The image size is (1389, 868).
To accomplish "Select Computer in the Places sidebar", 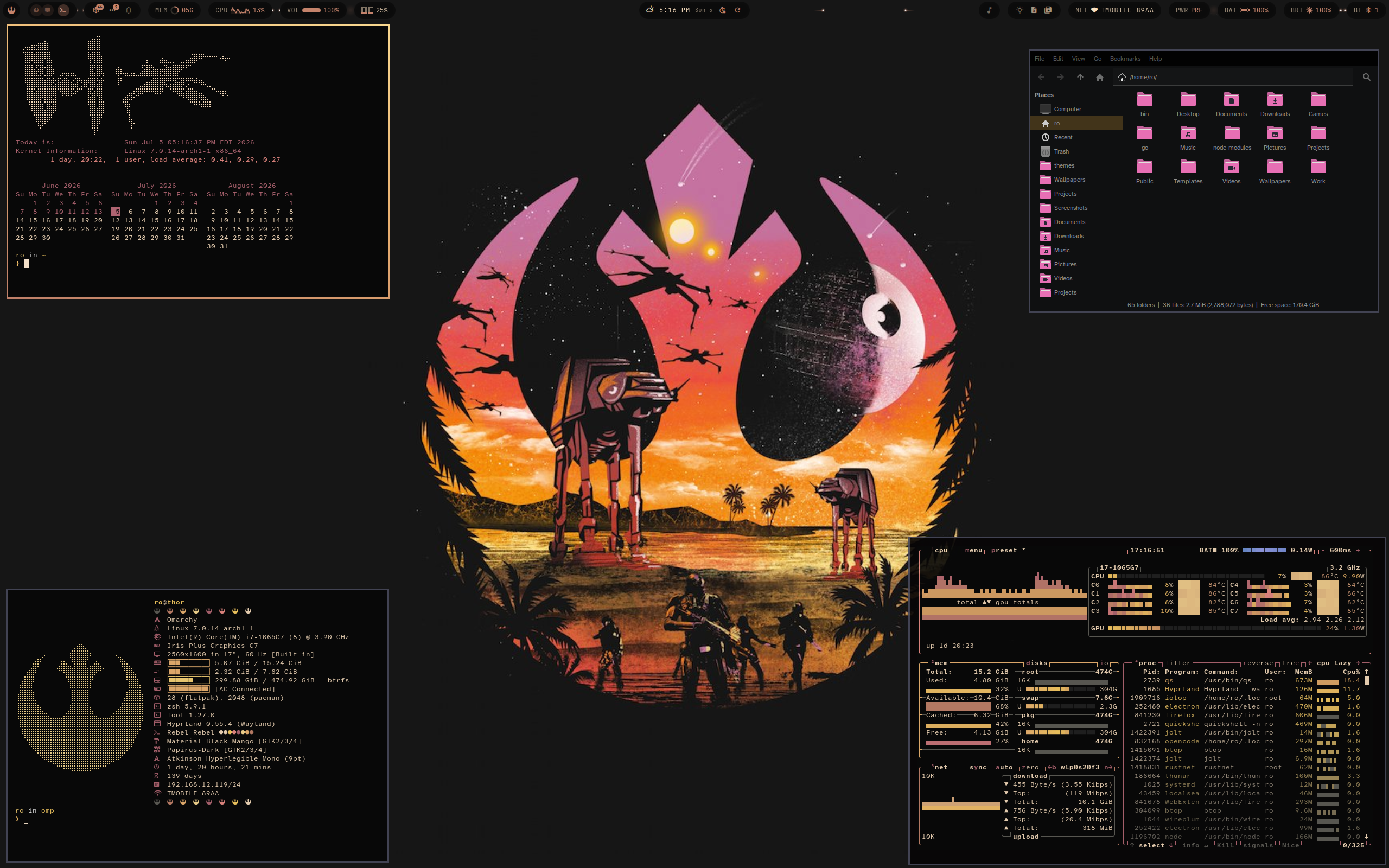I will 1077,109.
